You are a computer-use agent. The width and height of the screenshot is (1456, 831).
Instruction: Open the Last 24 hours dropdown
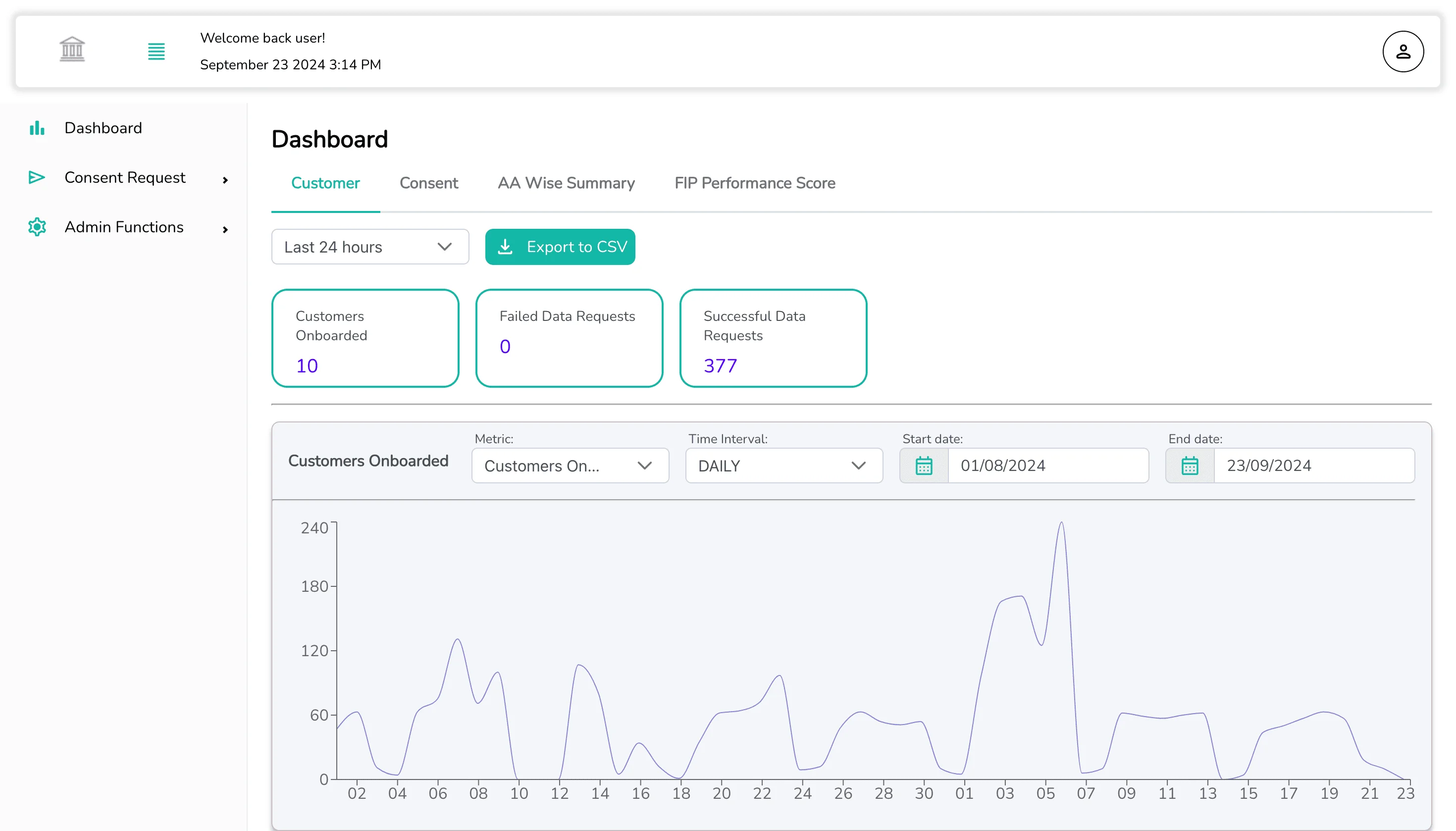pyautogui.click(x=370, y=247)
